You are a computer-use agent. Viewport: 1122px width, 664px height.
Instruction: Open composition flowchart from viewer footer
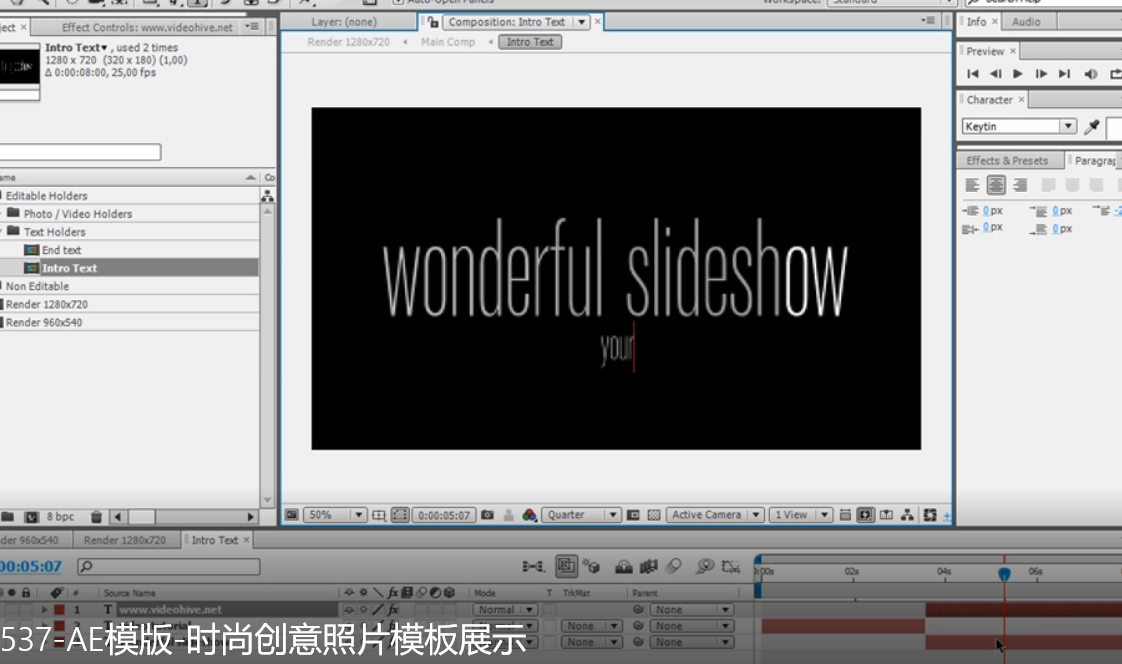click(907, 515)
